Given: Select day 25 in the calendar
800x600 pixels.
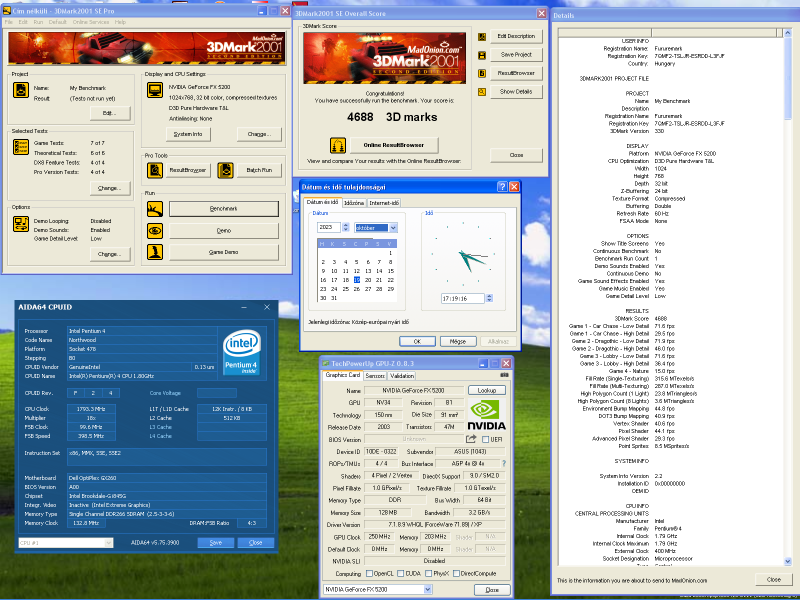Looking at the screenshot, I should coord(345,289).
